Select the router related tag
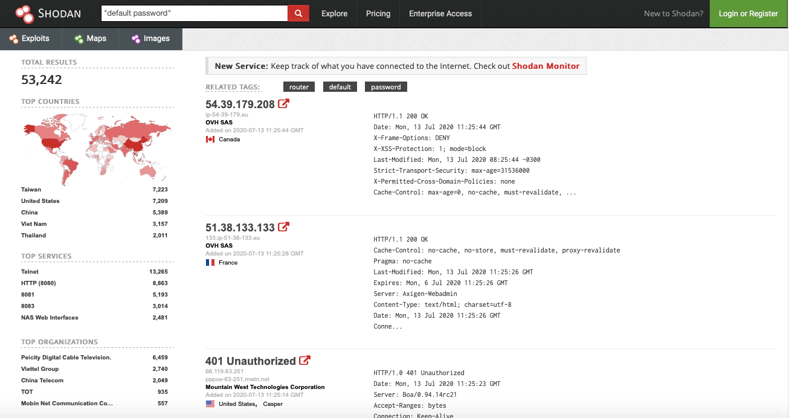Screen dimensions: 789x418 pyautogui.click(x=299, y=87)
